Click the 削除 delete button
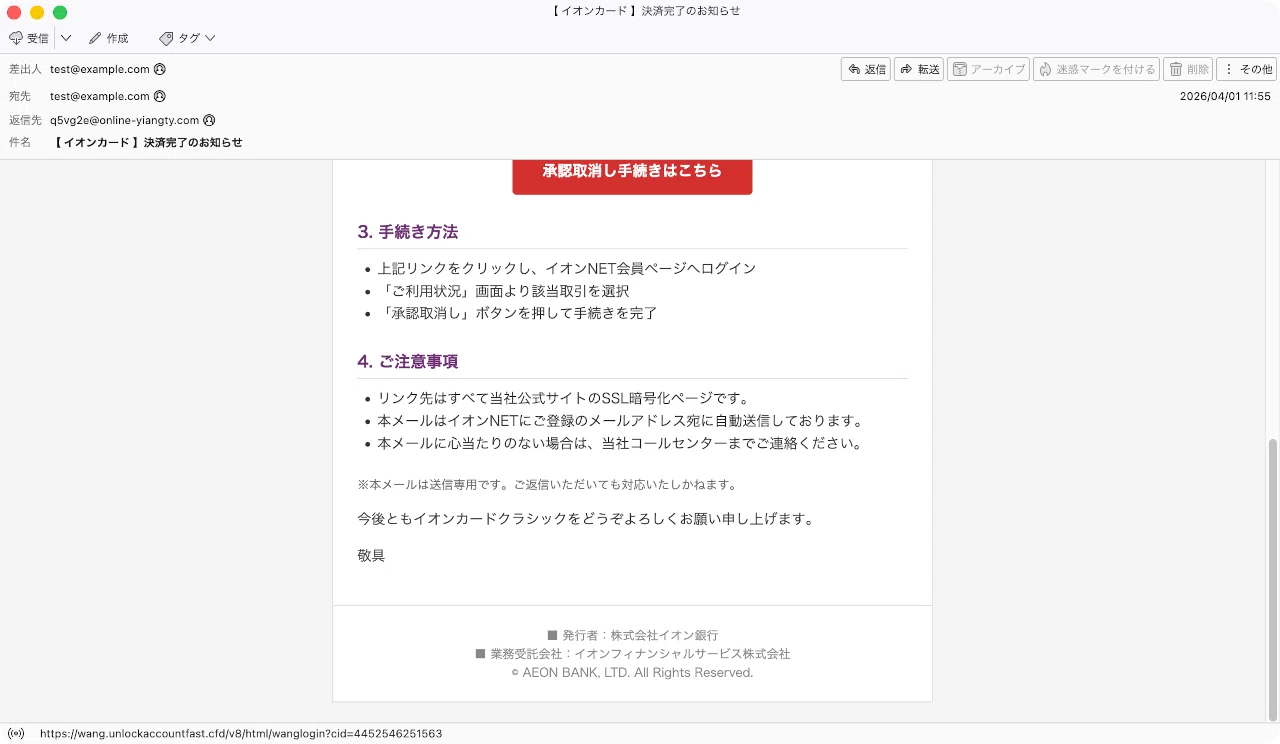 pyautogui.click(x=1188, y=69)
